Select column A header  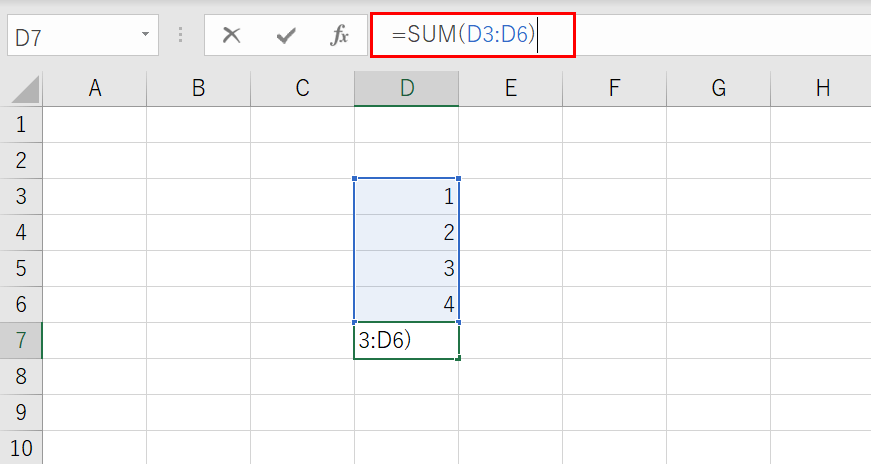pyautogui.click(x=95, y=88)
